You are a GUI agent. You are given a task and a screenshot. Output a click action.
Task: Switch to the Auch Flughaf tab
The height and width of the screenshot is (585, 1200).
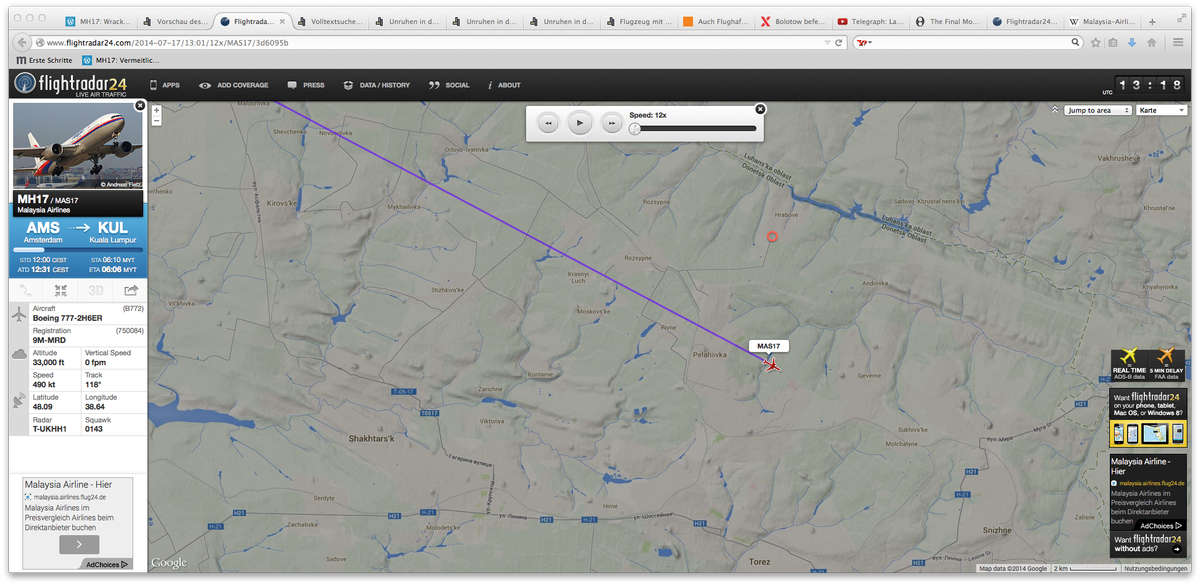[x=715, y=20]
